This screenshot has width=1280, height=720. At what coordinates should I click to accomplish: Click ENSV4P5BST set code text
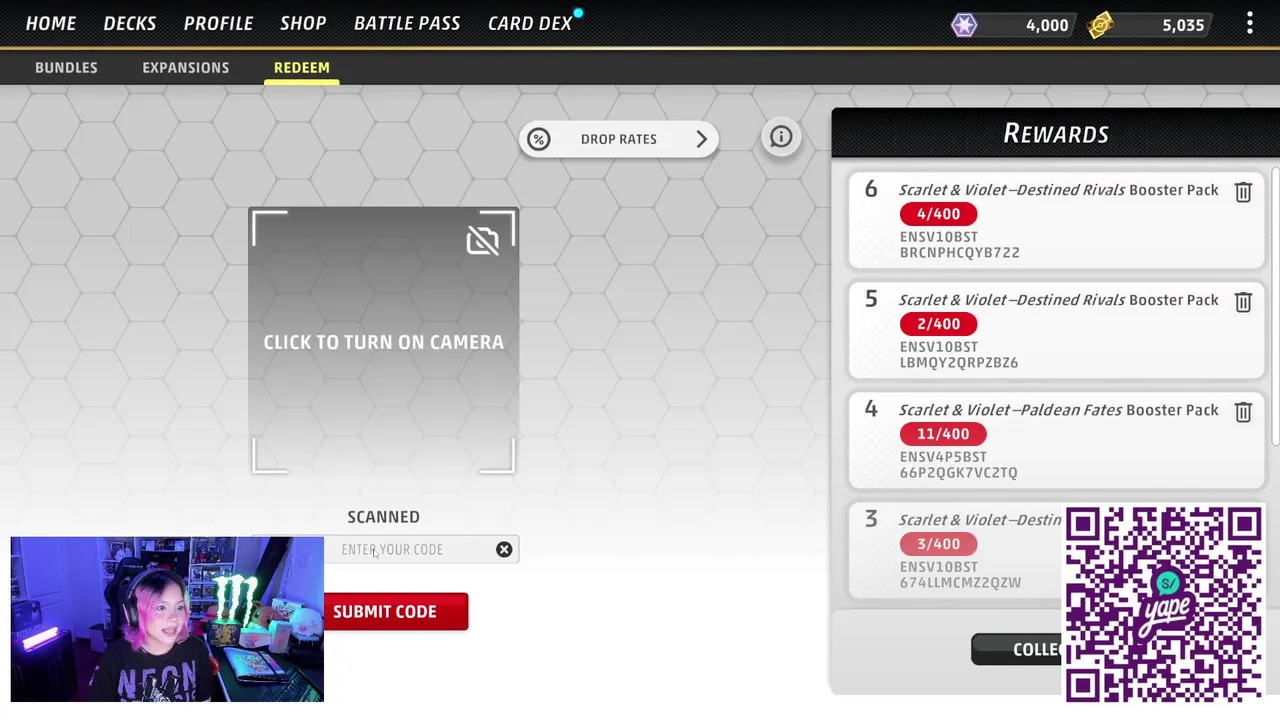(943, 457)
